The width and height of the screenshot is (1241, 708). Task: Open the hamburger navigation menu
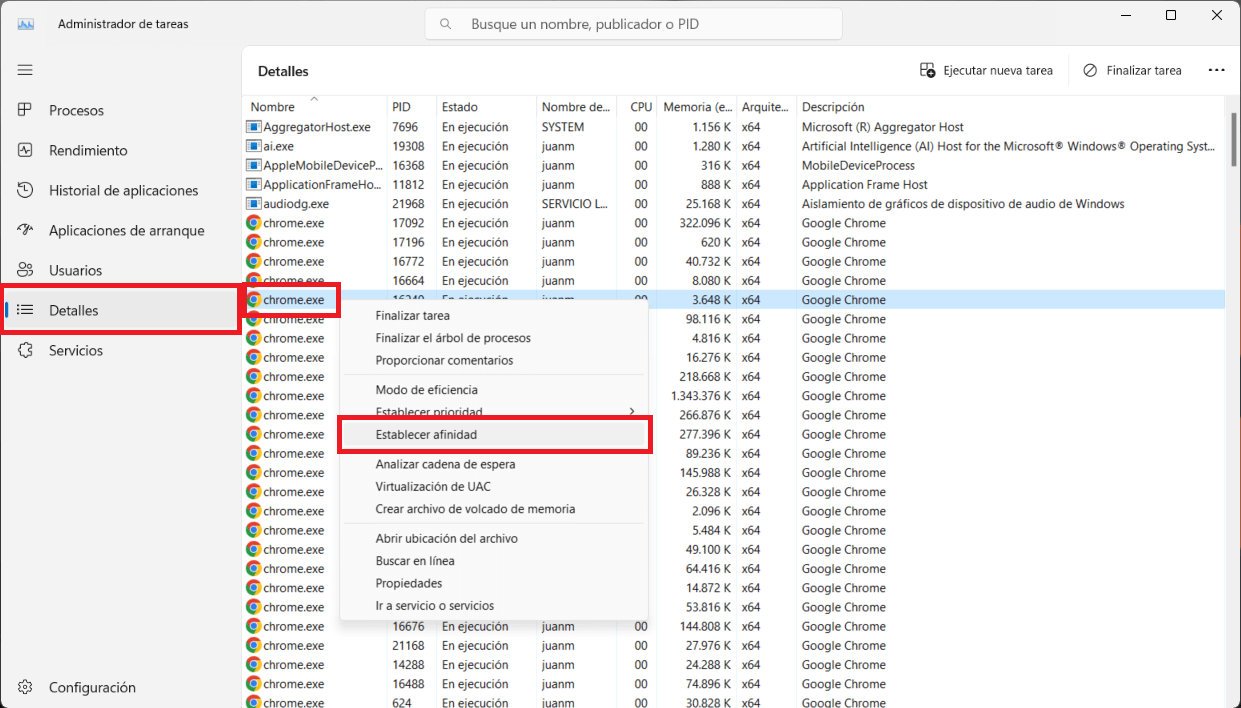pyautogui.click(x=25, y=70)
